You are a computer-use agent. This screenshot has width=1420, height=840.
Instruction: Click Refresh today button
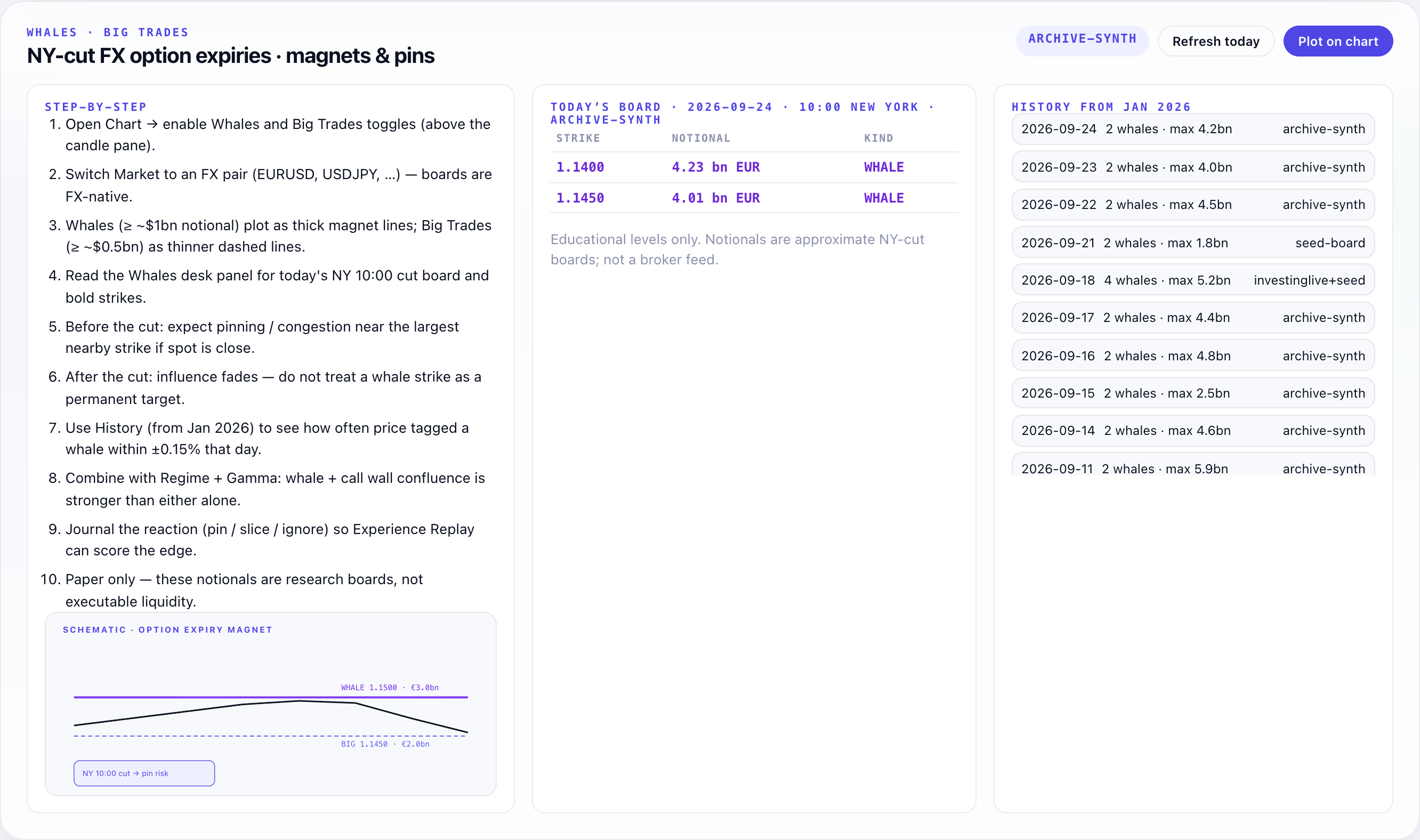[1216, 42]
